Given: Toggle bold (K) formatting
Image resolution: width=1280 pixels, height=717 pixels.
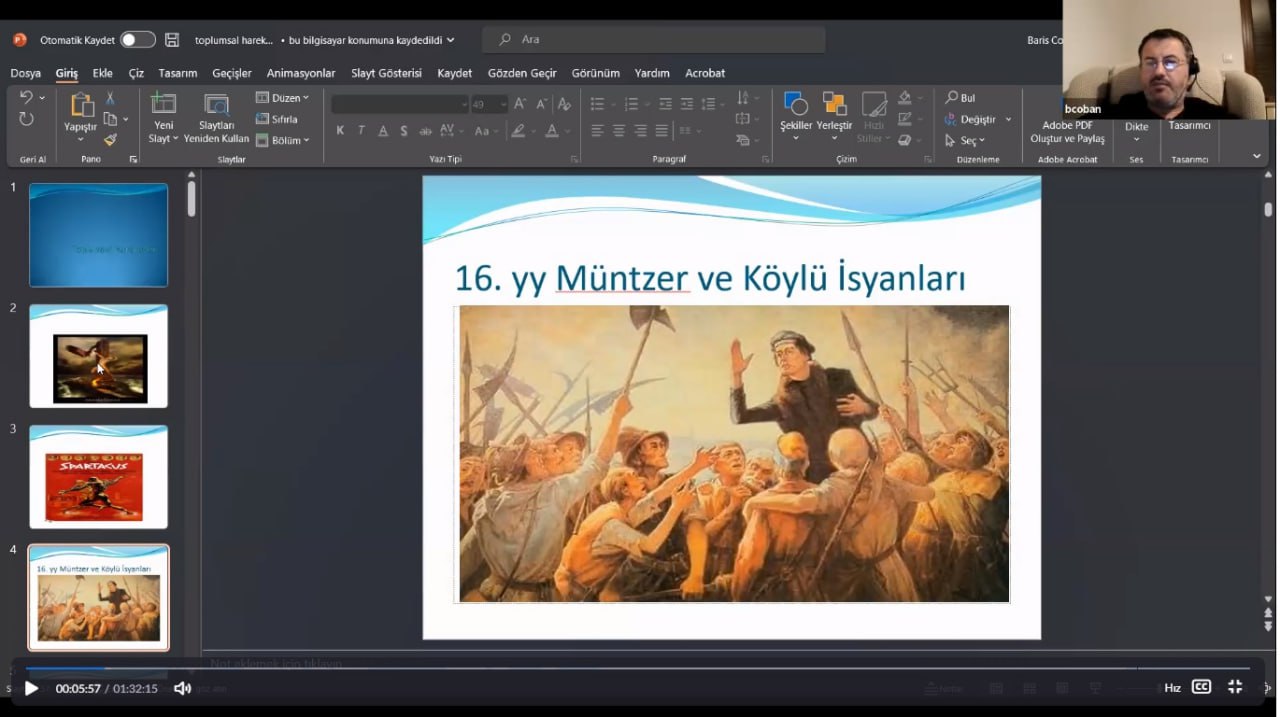Looking at the screenshot, I should point(340,131).
